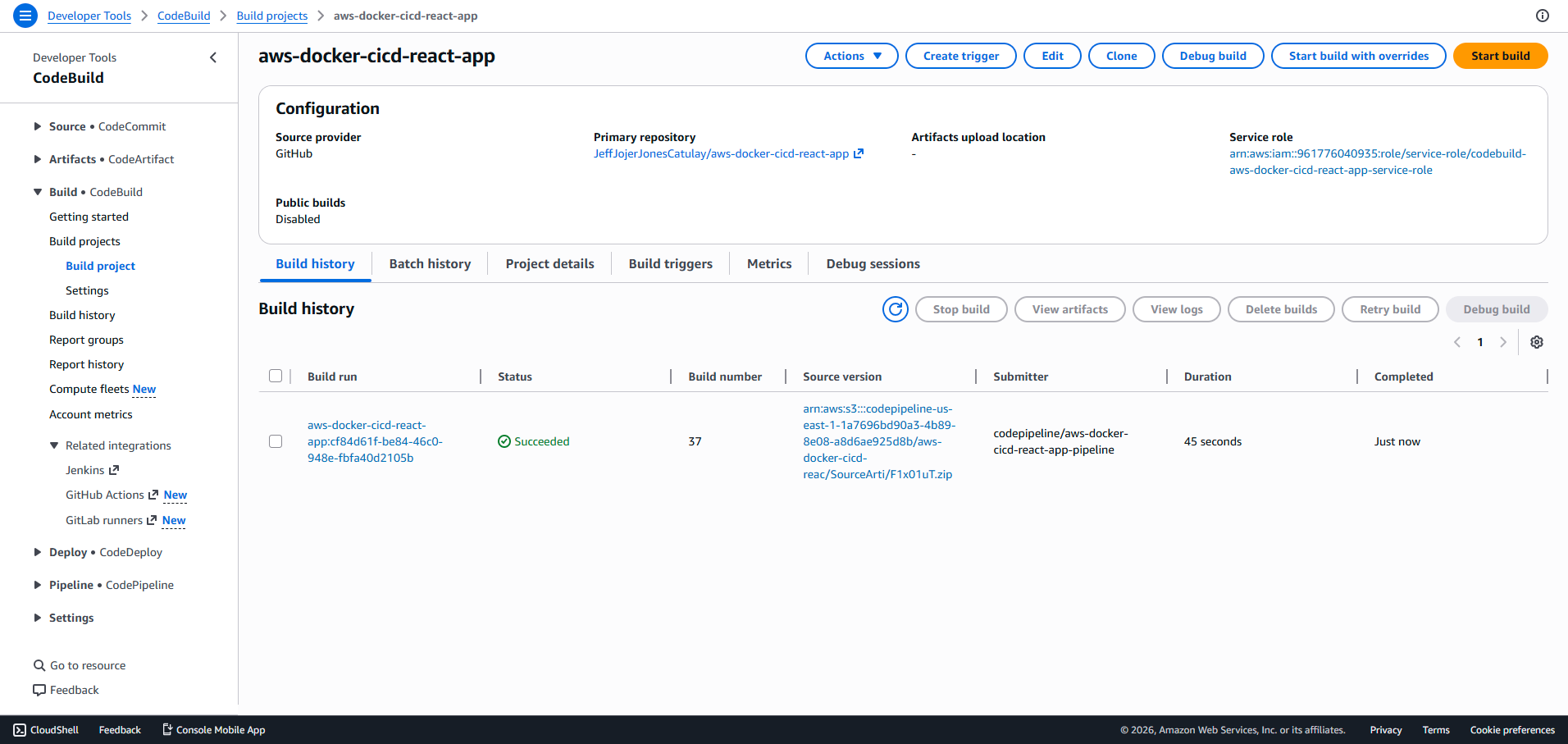Image resolution: width=1568 pixels, height=744 pixels.
Task: Open the Metrics tab
Action: [x=768, y=263]
